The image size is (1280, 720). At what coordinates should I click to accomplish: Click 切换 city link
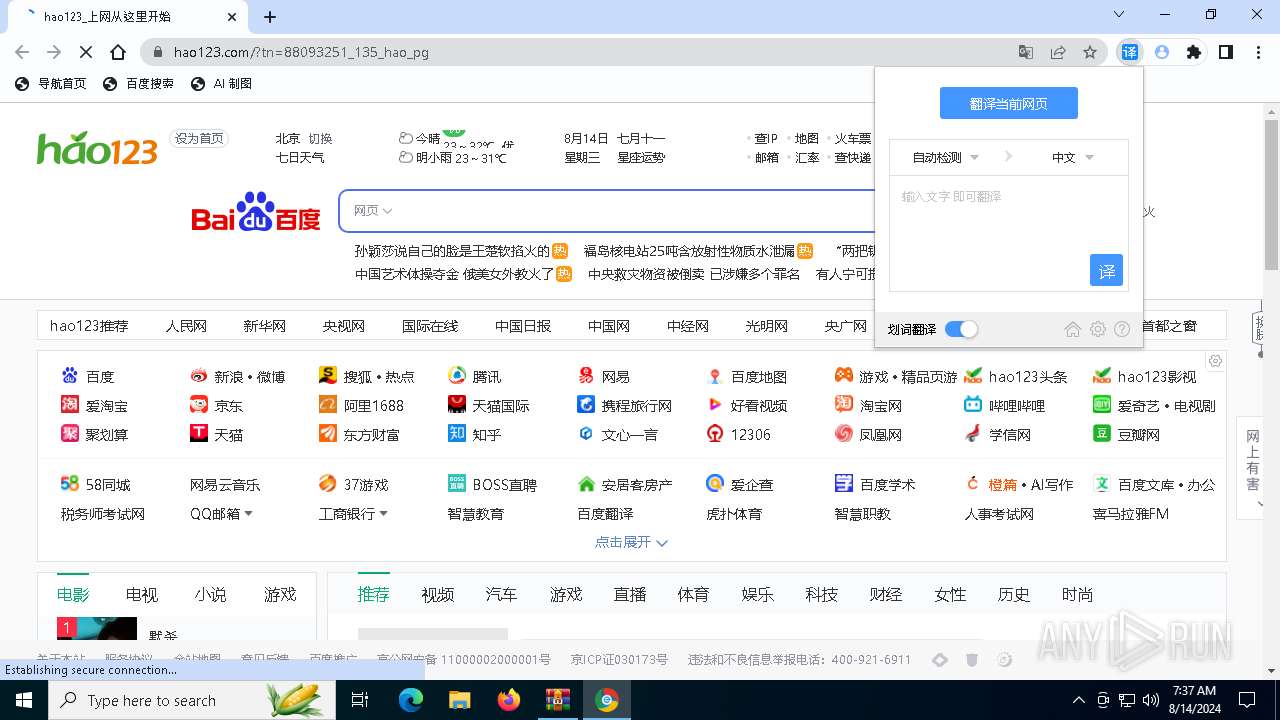click(x=320, y=138)
